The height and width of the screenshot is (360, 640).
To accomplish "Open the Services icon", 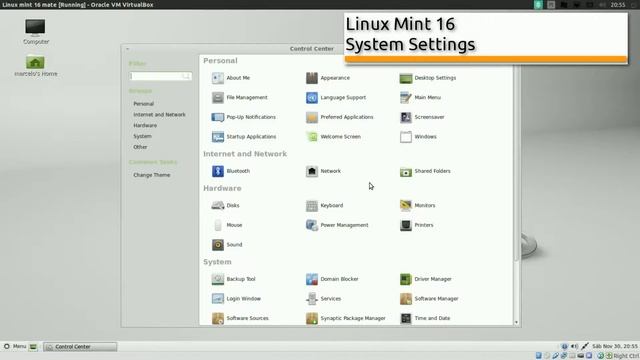I will [312, 299].
